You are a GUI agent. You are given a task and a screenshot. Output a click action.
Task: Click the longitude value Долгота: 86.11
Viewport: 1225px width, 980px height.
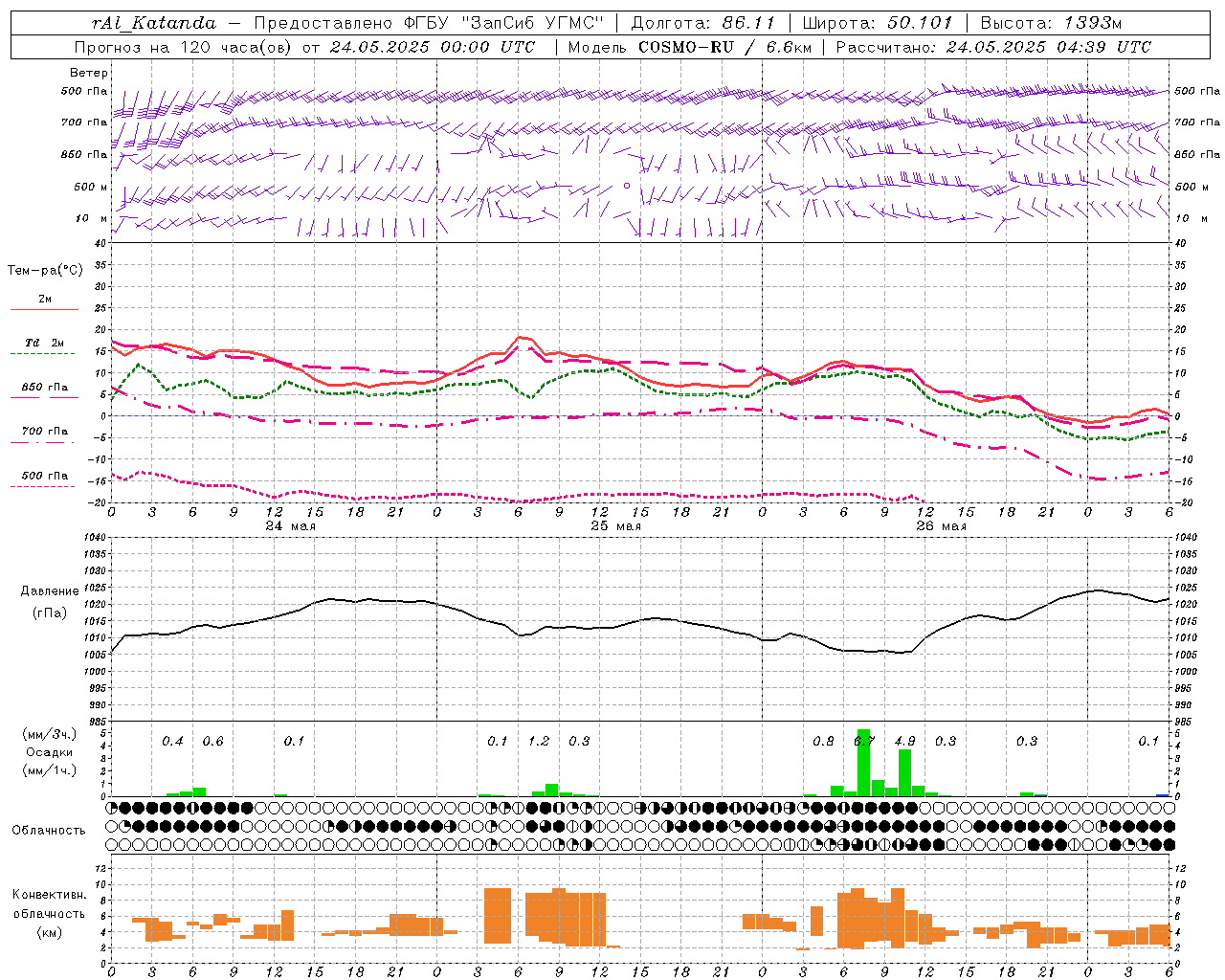702,23
